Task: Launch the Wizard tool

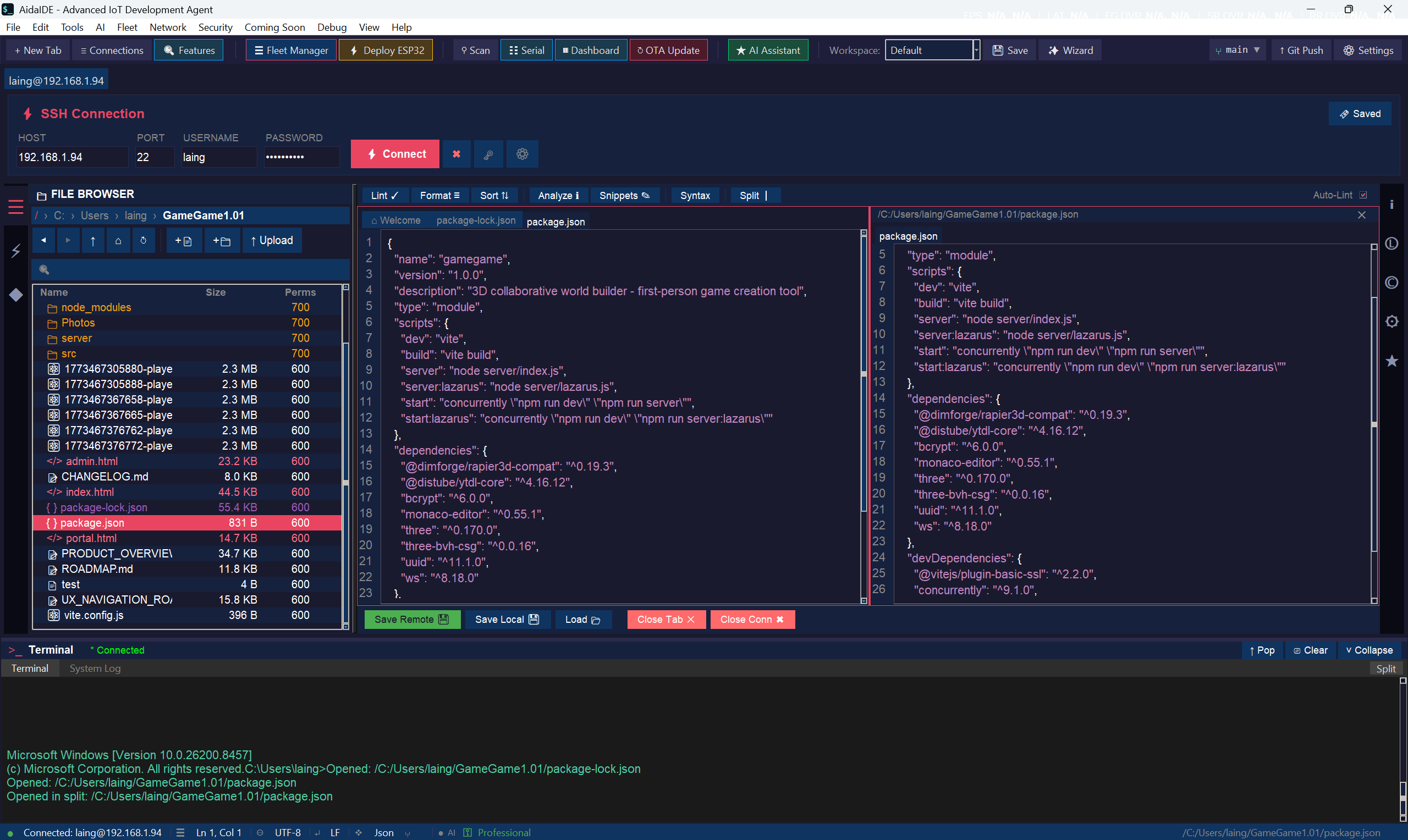Action: coord(1070,50)
